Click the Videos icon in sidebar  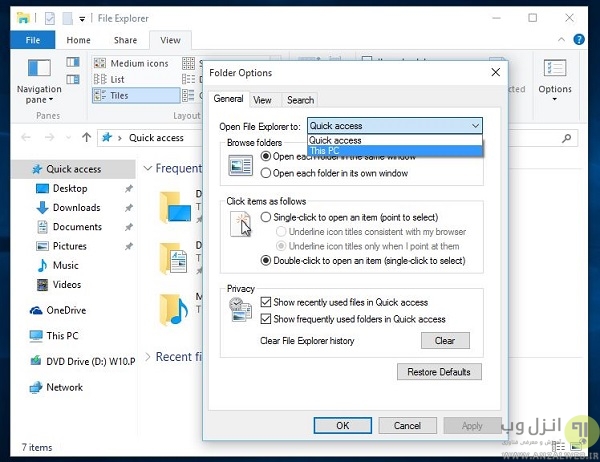point(42,284)
